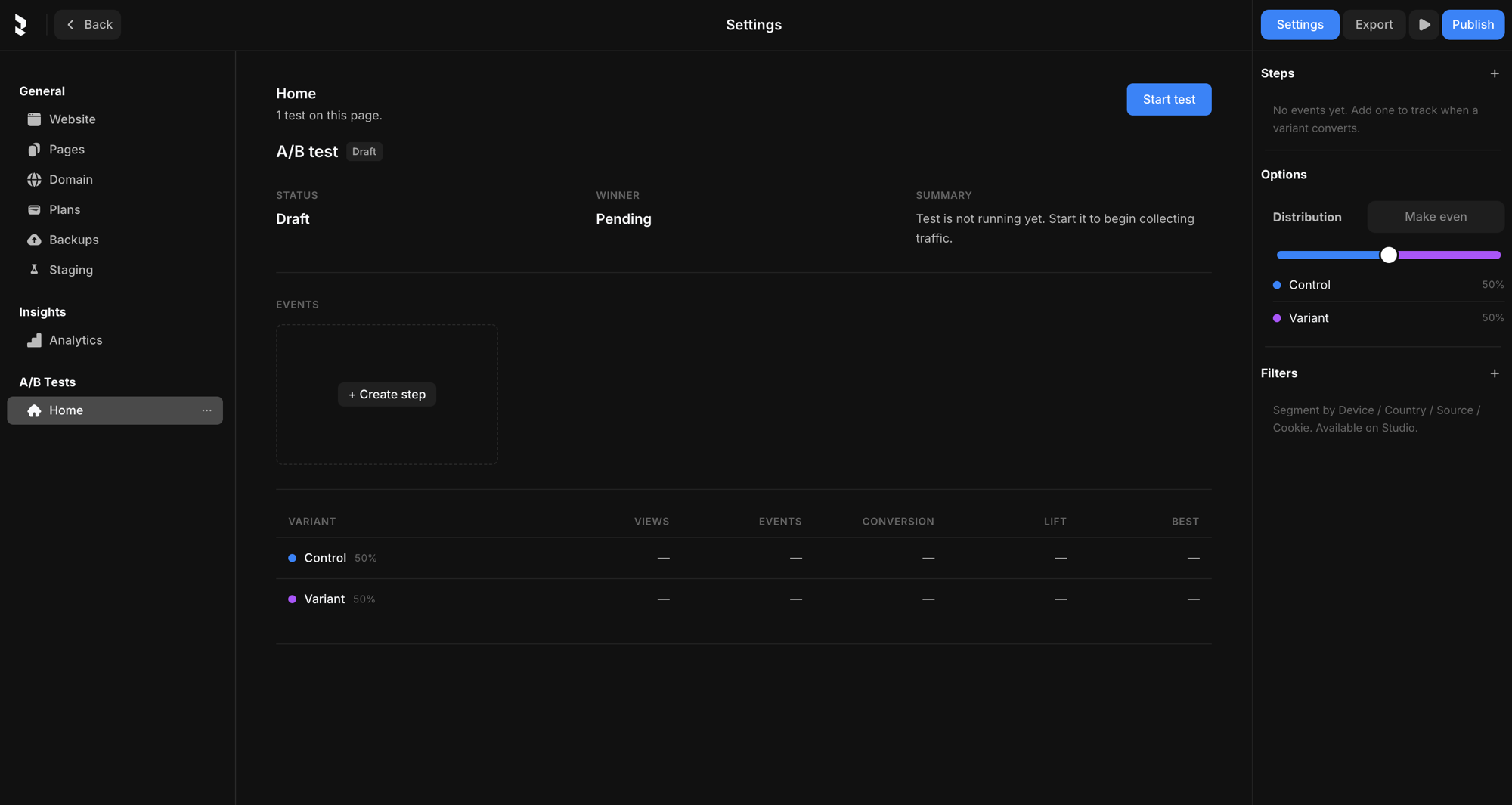
Task: Open the Home test more options menu
Action: [x=206, y=410]
